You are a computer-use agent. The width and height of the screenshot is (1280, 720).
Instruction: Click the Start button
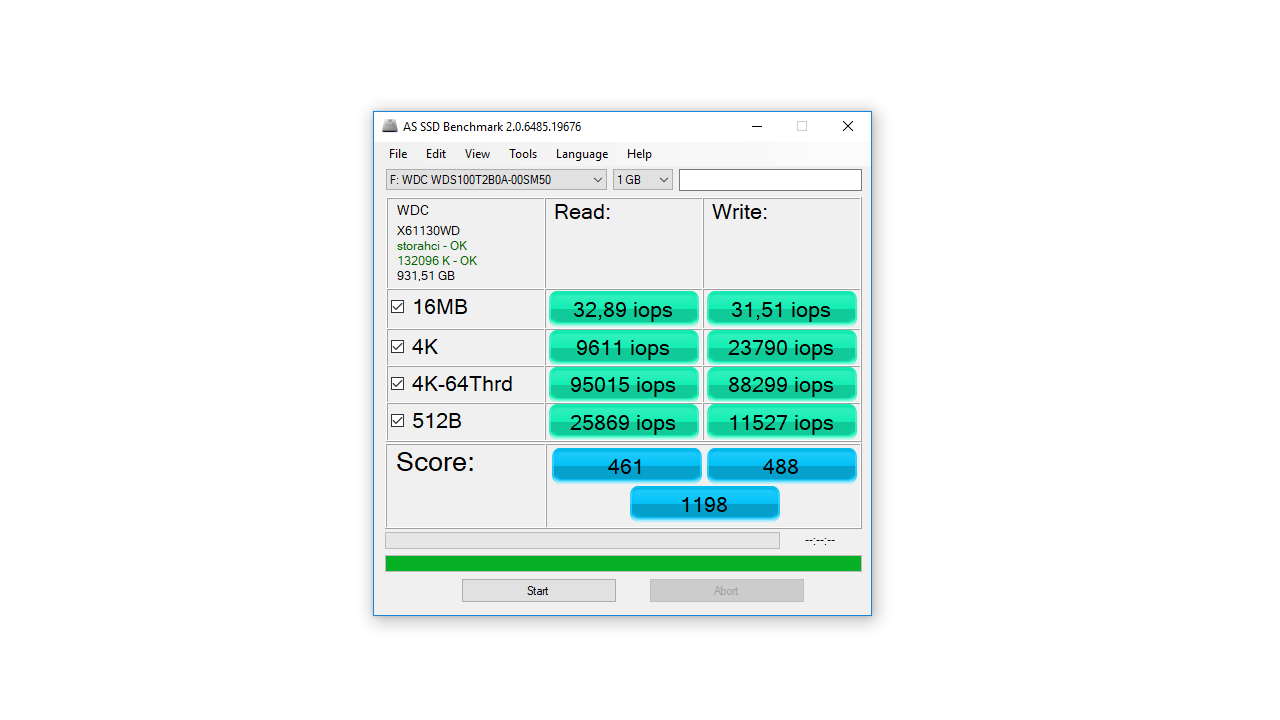pyautogui.click(x=539, y=591)
